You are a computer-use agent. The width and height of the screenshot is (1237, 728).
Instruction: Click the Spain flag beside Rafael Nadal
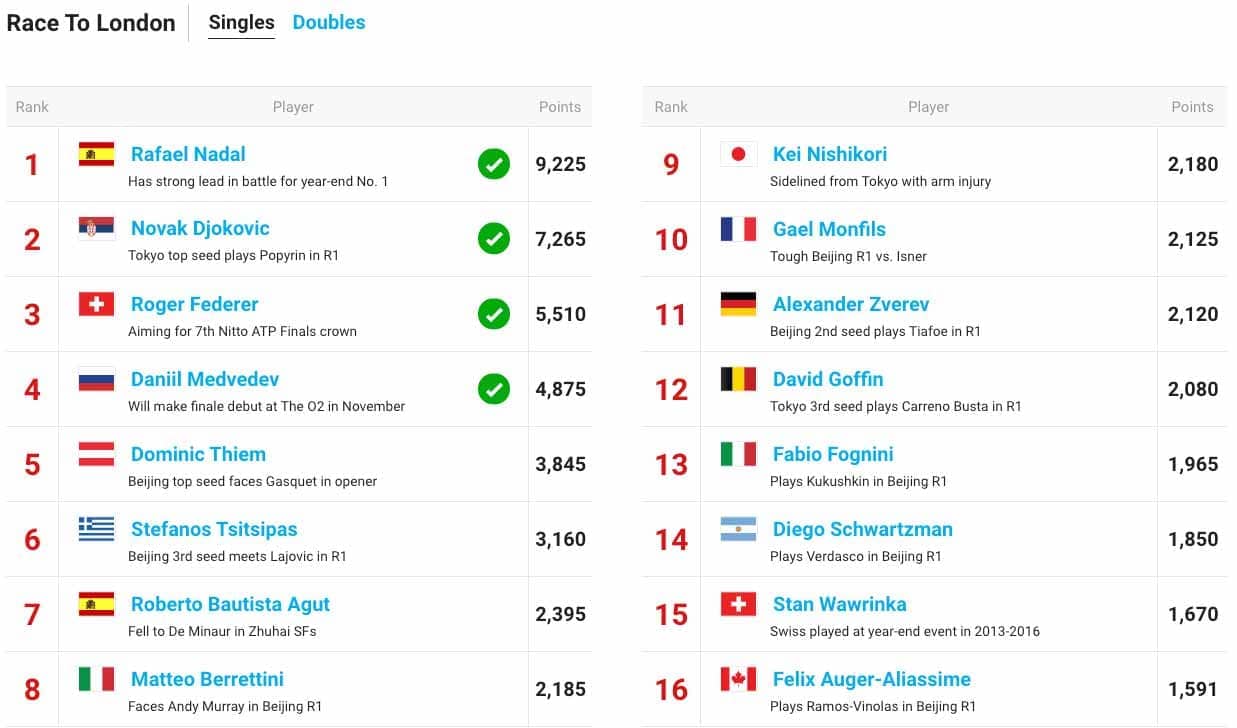click(96, 154)
